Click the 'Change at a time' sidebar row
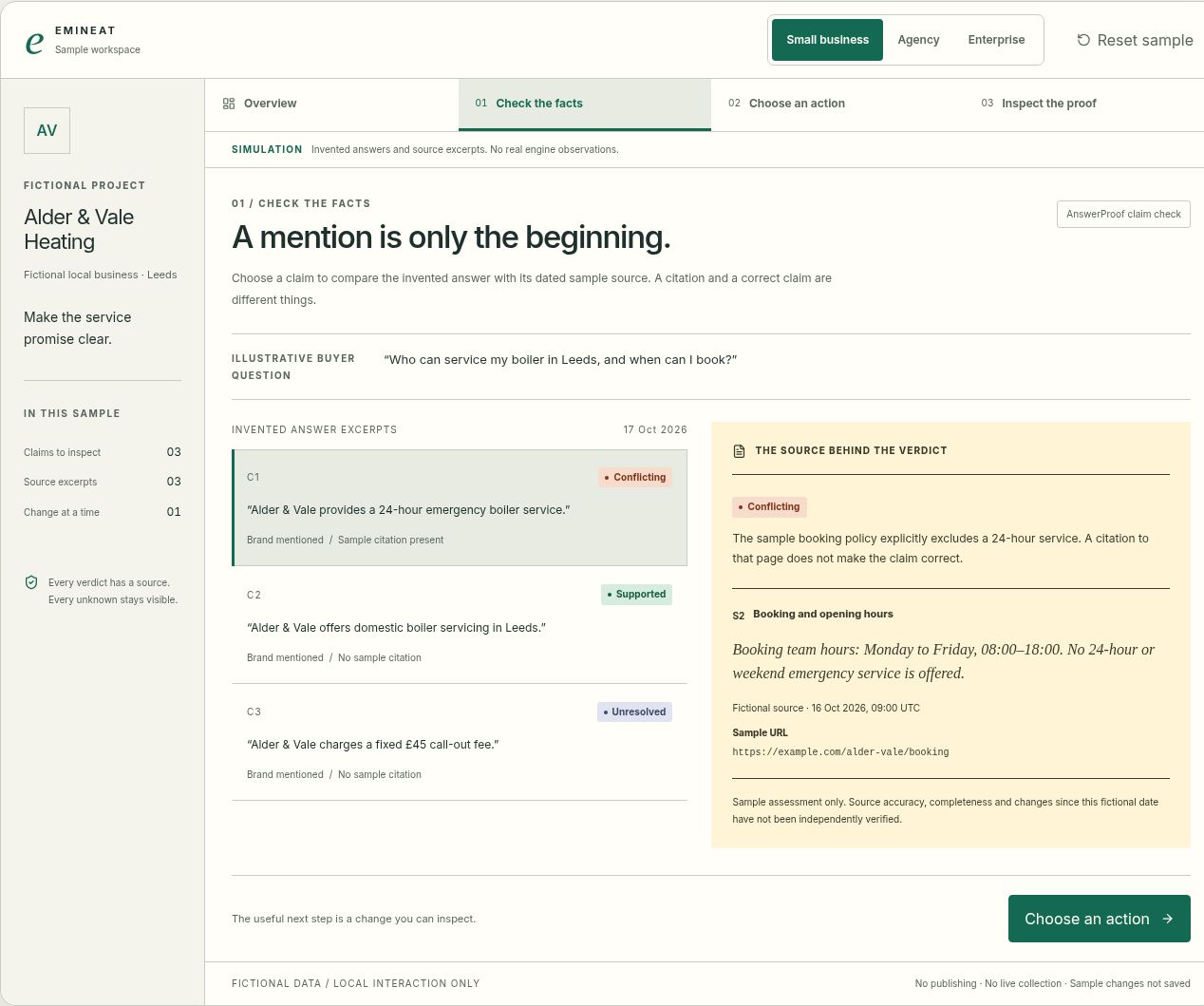This screenshot has width=1204, height=1006. (x=103, y=512)
